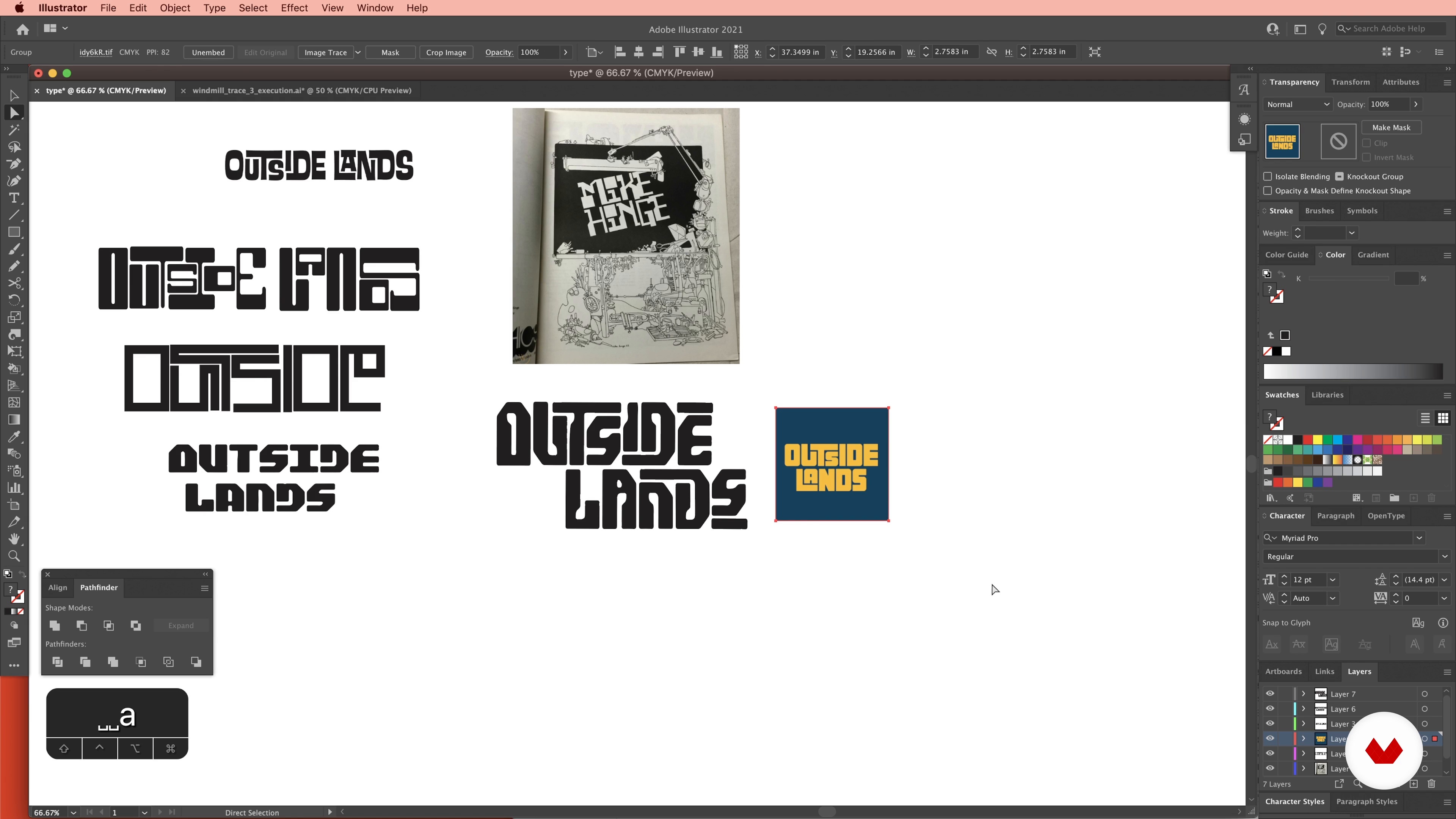Select the Column Graph tool
Screen dimensions: 1456x819
(x=14, y=488)
